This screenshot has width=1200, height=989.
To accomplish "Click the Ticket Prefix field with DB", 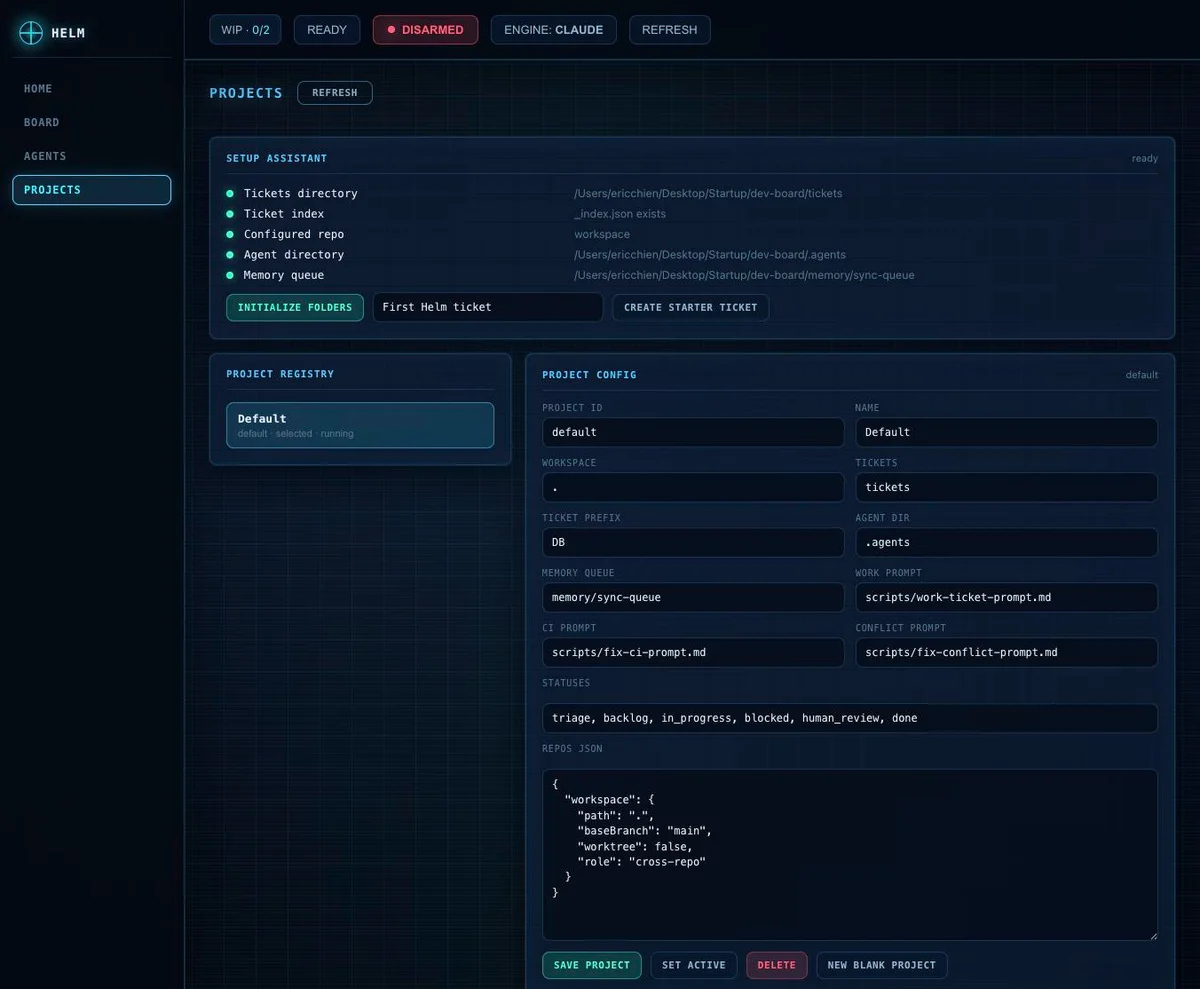I will (x=693, y=542).
